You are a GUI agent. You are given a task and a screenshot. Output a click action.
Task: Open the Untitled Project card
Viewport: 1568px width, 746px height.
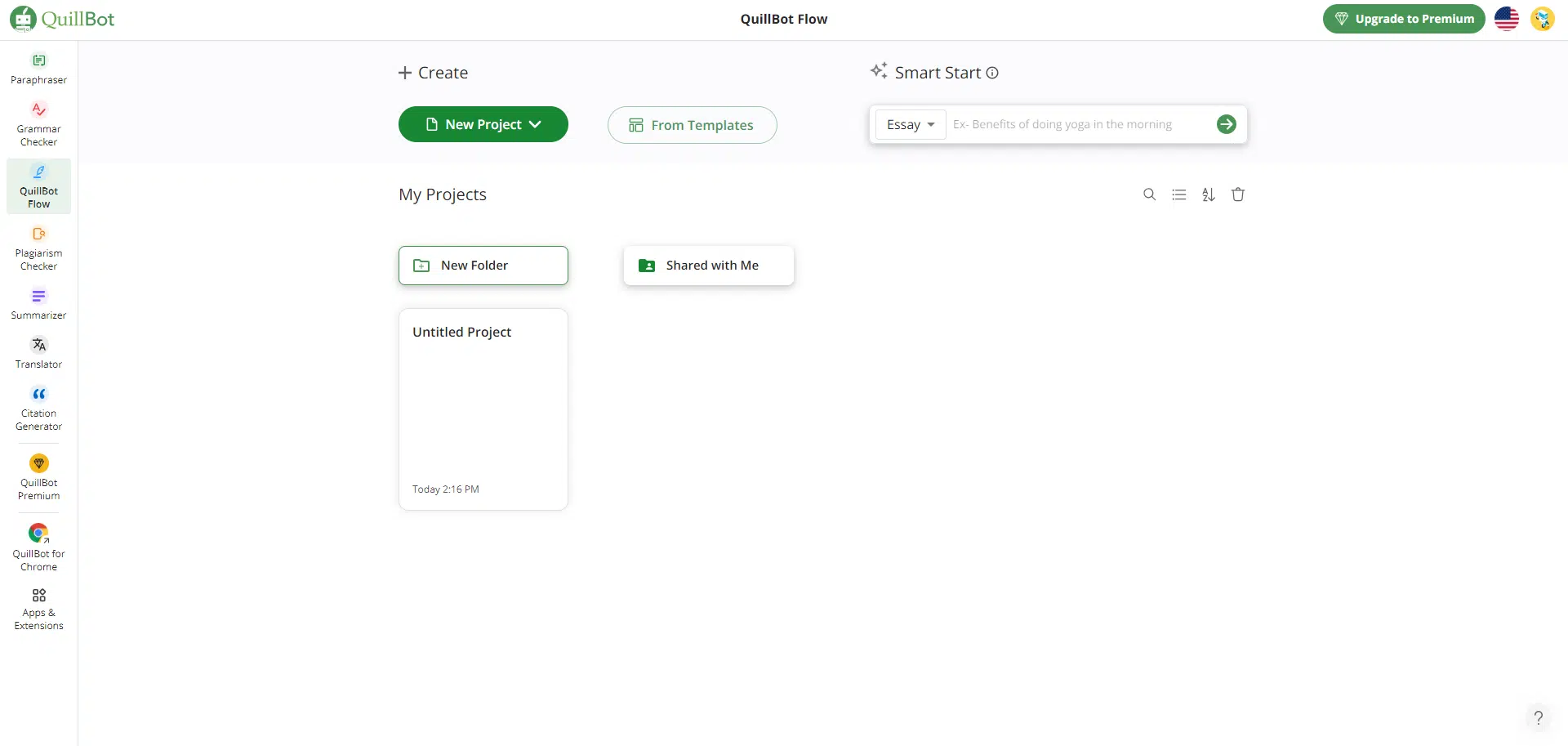[x=483, y=409]
